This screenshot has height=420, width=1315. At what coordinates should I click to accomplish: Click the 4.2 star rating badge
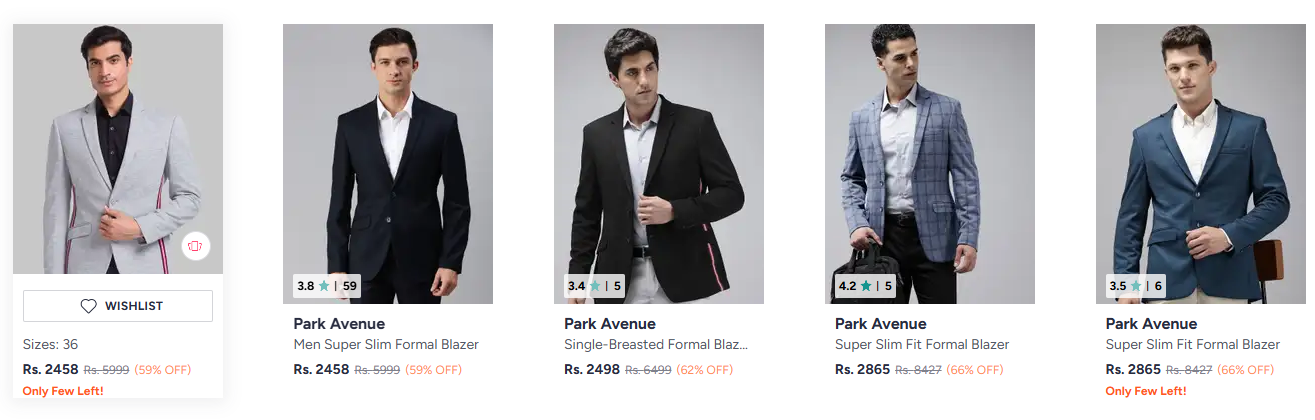865,286
